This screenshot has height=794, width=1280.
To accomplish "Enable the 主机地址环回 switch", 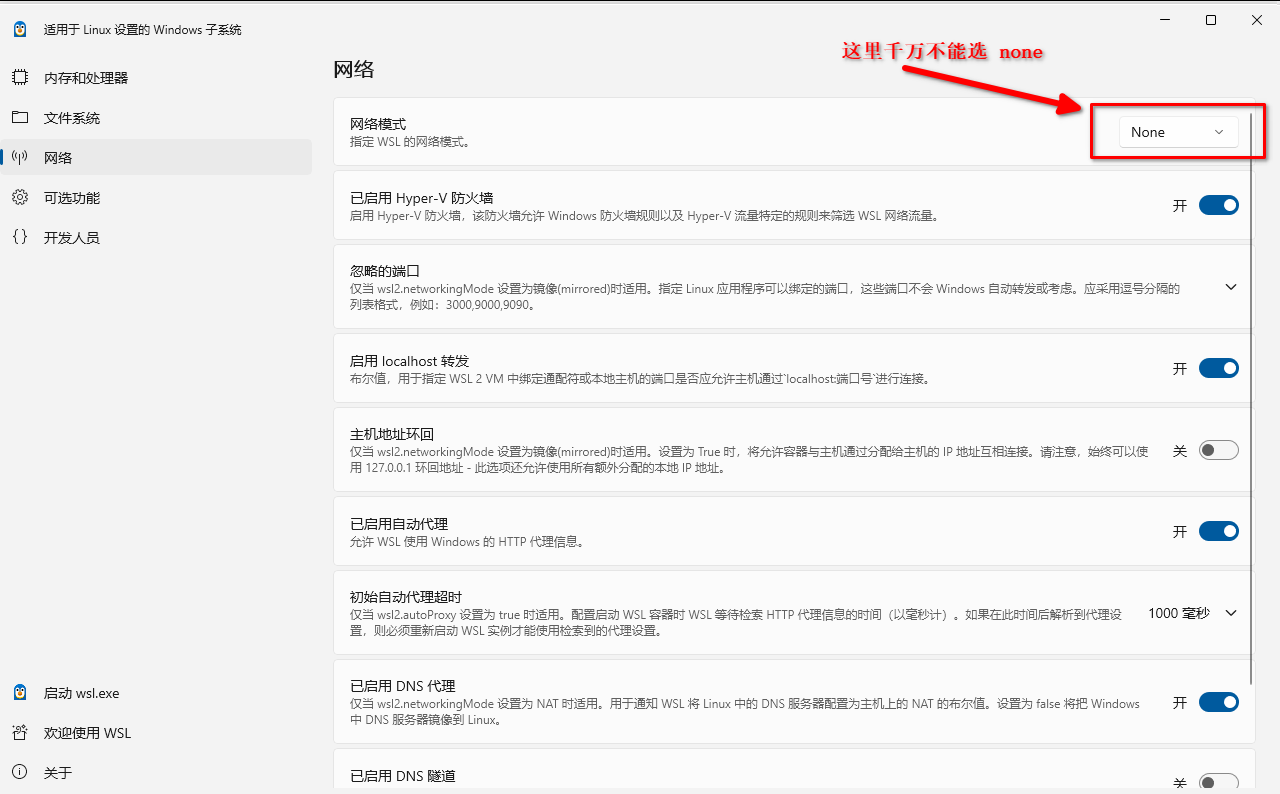I will pos(1219,450).
